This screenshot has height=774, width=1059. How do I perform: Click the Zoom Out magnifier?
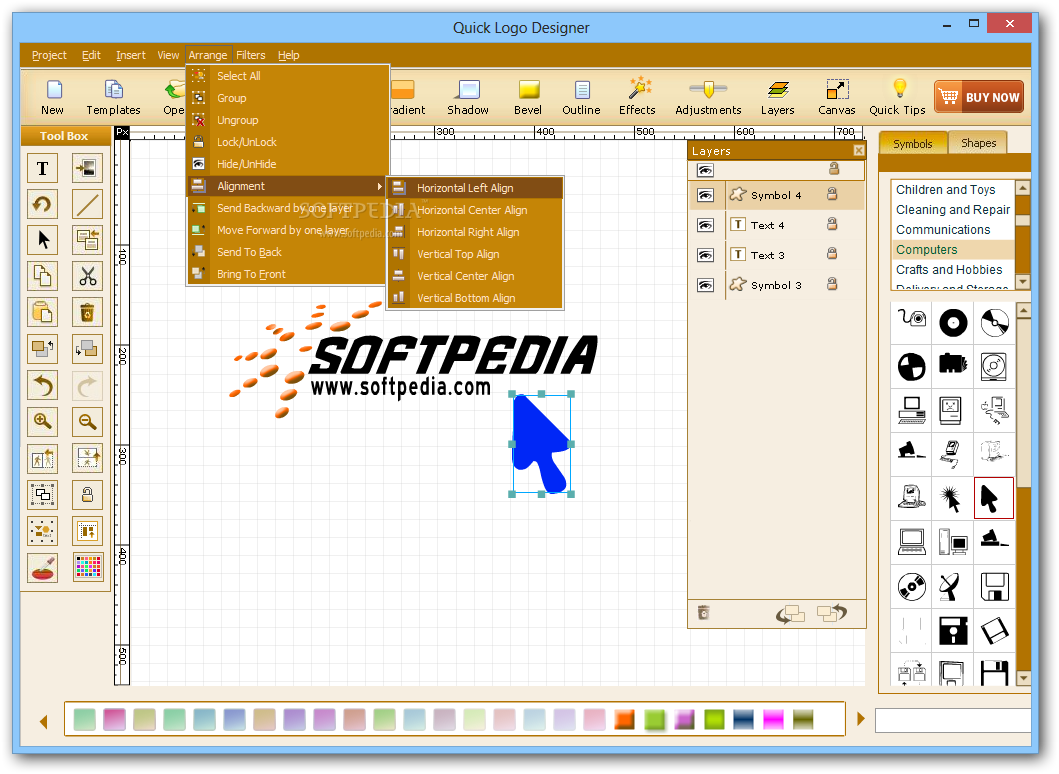tap(88, 422)
